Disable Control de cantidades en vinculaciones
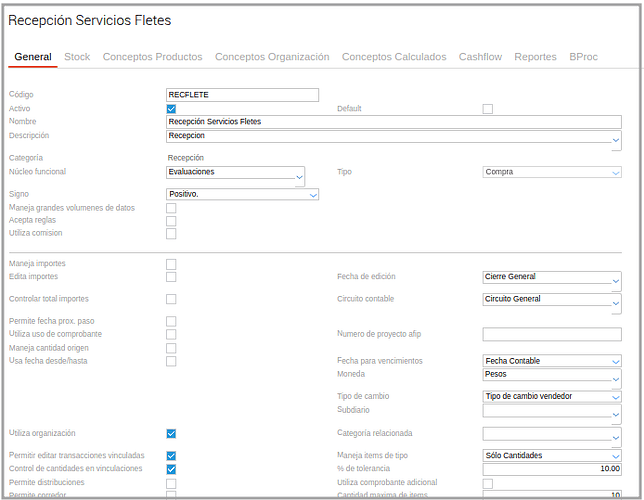Screen dimensions: 644x500 (171, 469)
